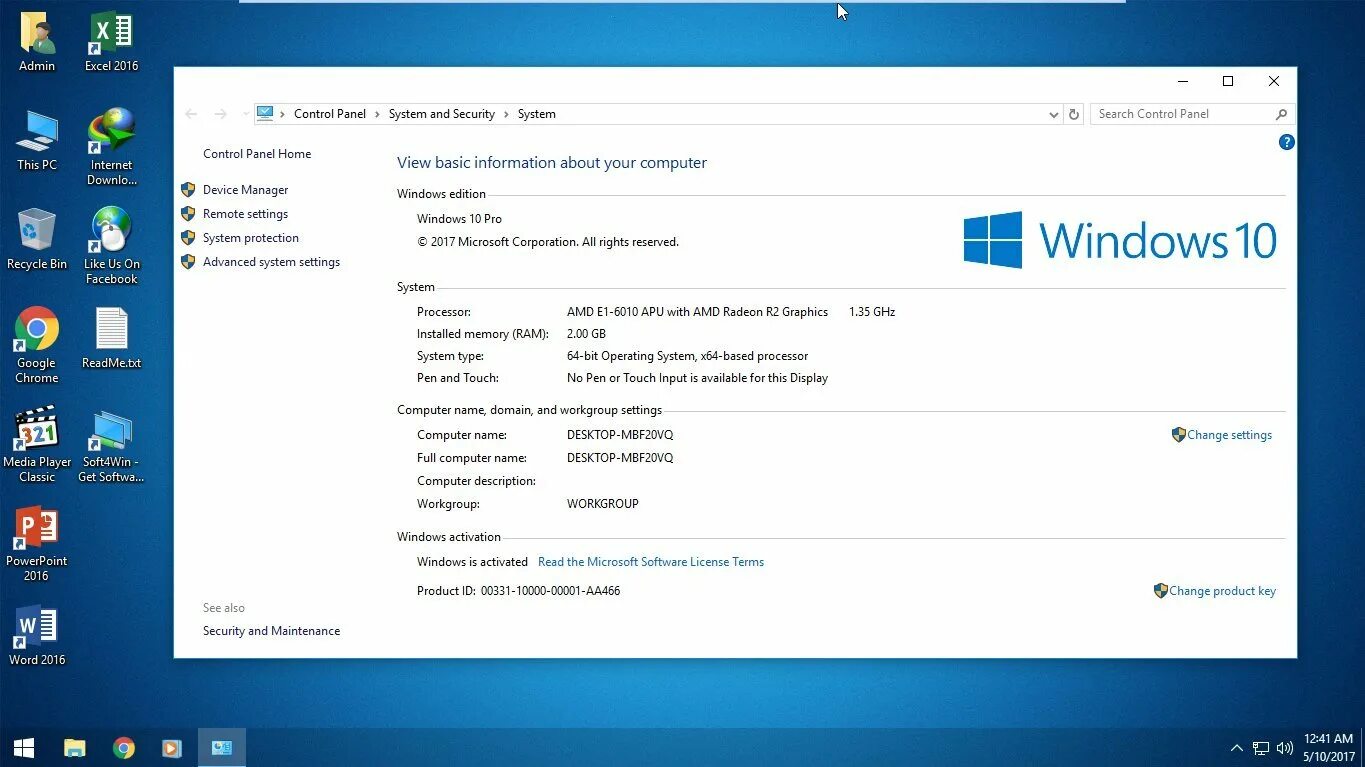Open Remote settings
The height and width of the screenshot is (767, 1365).
pos(245,214)
